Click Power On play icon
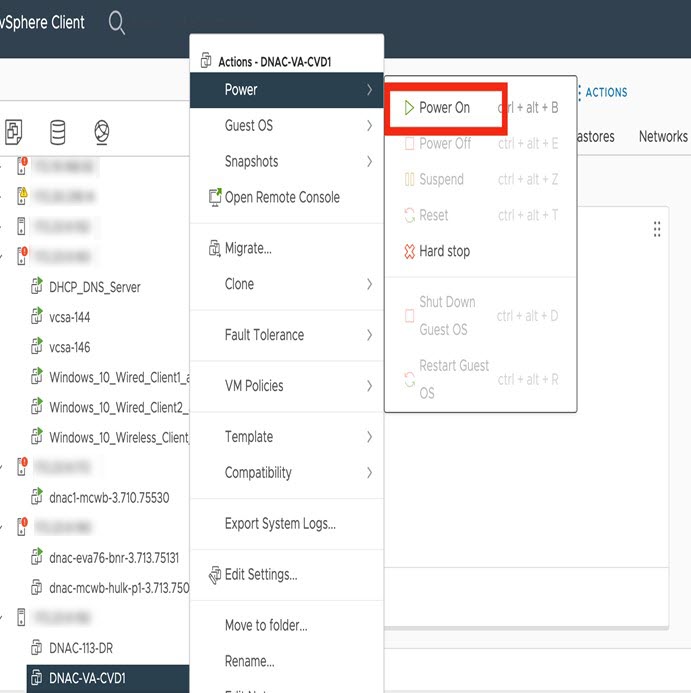The image size is (691, 693). (x=409, y=107)
